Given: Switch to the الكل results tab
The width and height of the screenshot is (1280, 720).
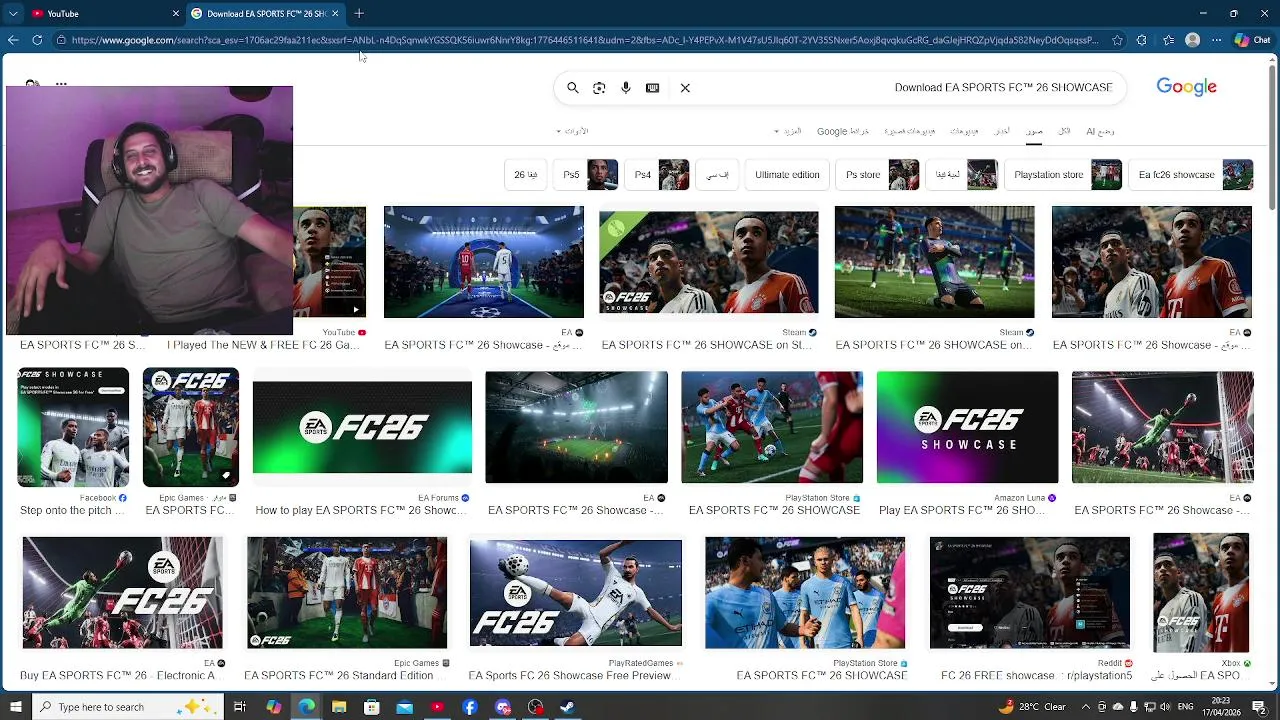Looking at the screenshot, I should tap(1064, 131).
